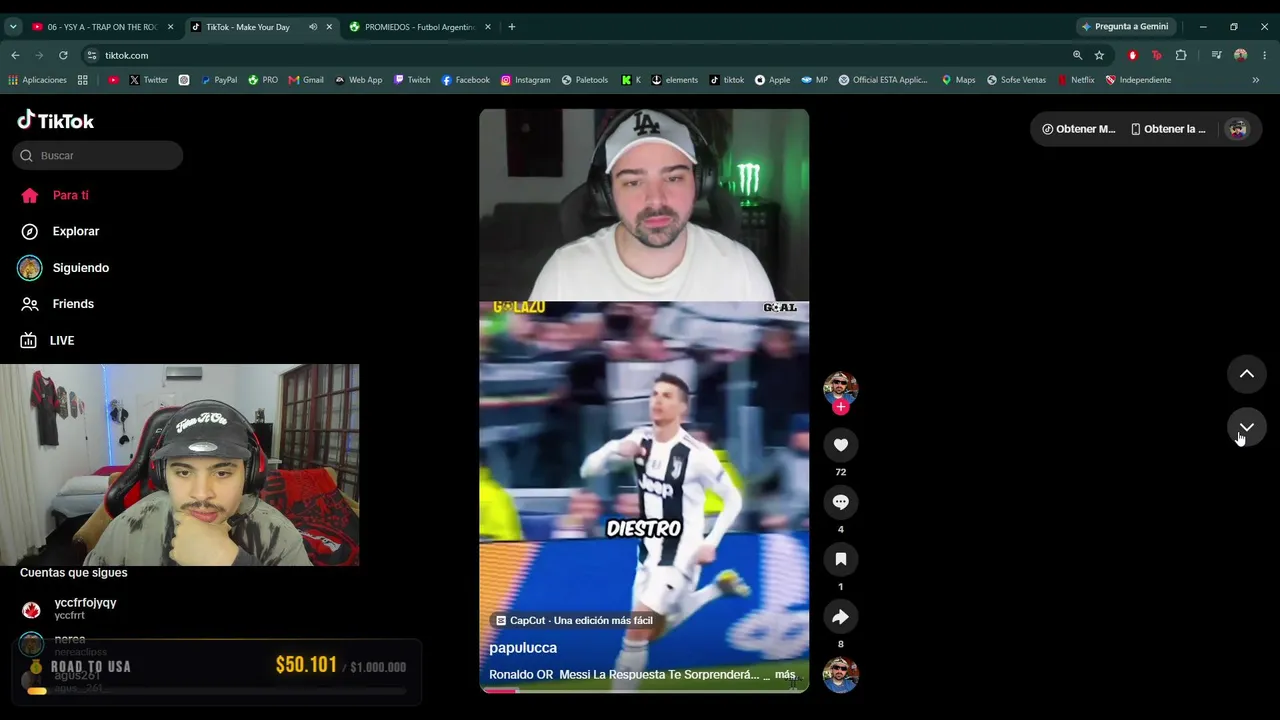Open the YouTube bookmark icon
Image resolution: width=1280 pixels, height=720 pixels.
113,80
